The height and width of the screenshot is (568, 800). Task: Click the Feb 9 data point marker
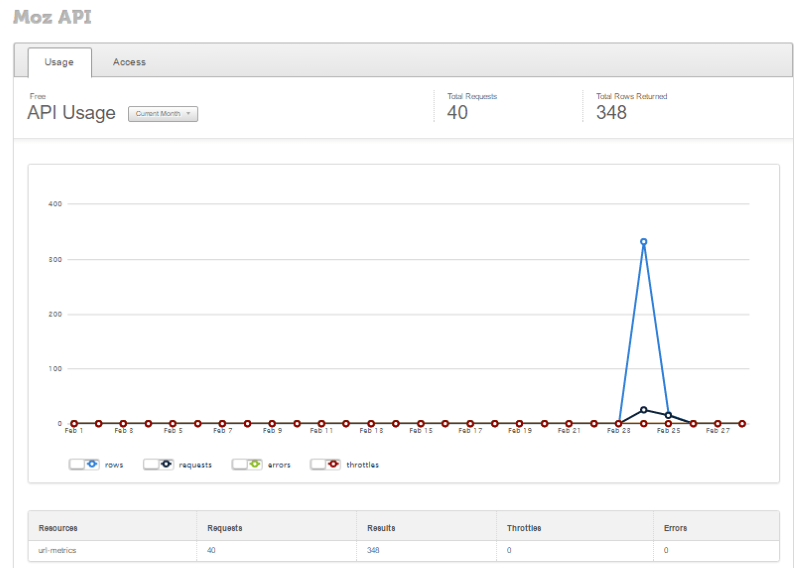click(272, 424)
